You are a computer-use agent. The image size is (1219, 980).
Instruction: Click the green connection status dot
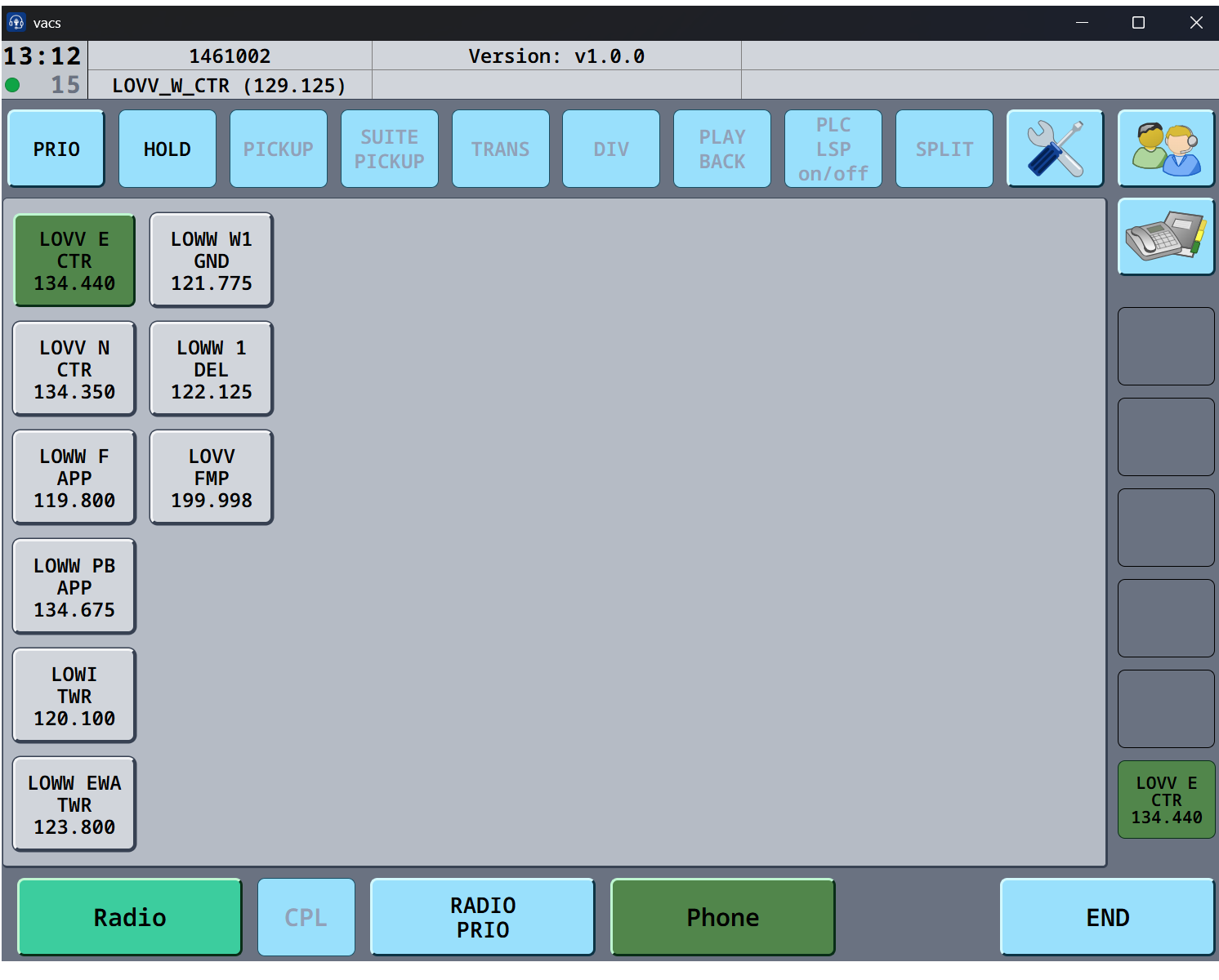click(x=13, y=85)
